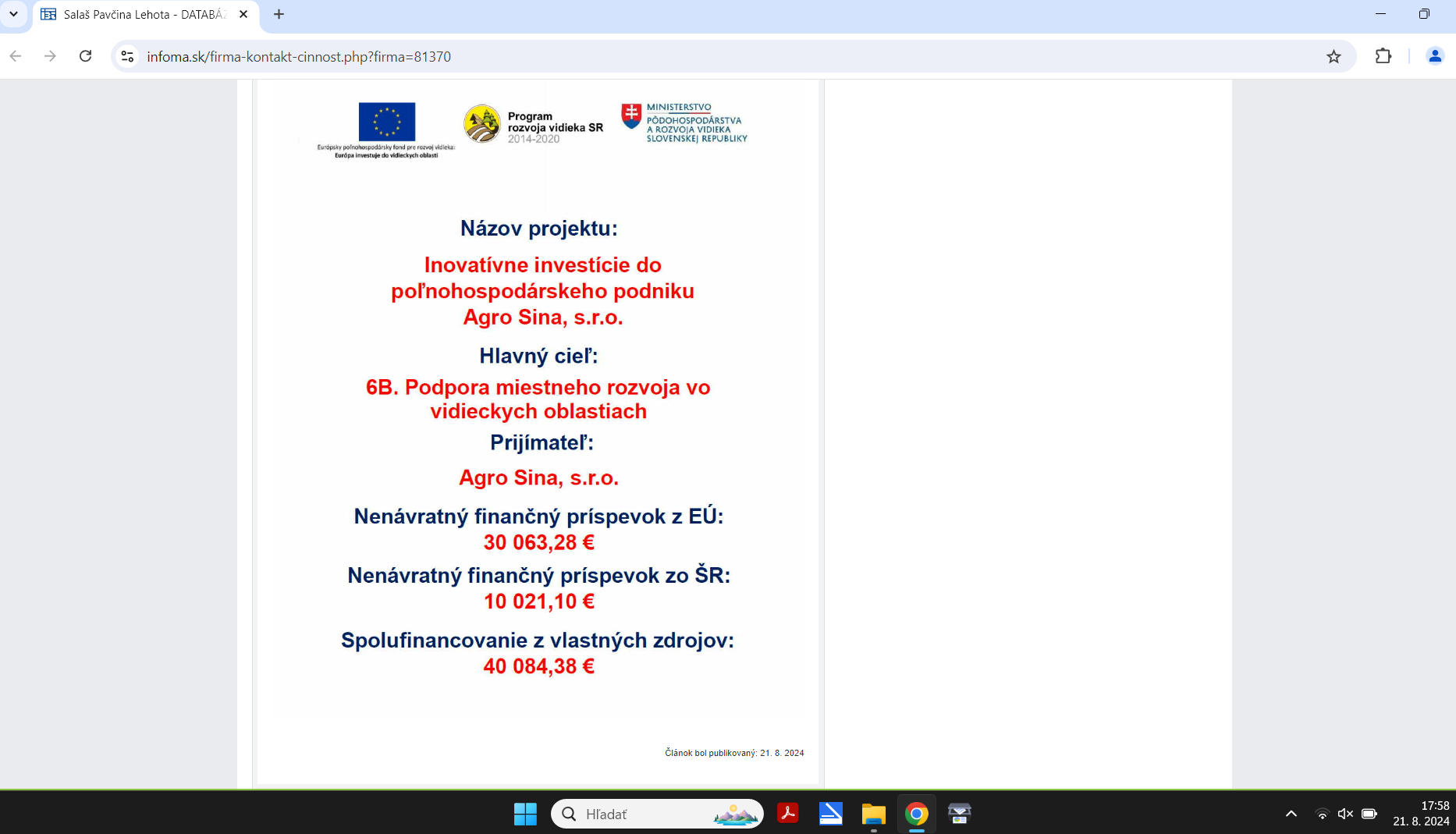Click 'Agro Sina, s.r.o.' under Prijímateľ
The height and width of the screenshot is (834, 1456).
pyautogui.click(x=538, y=477)
